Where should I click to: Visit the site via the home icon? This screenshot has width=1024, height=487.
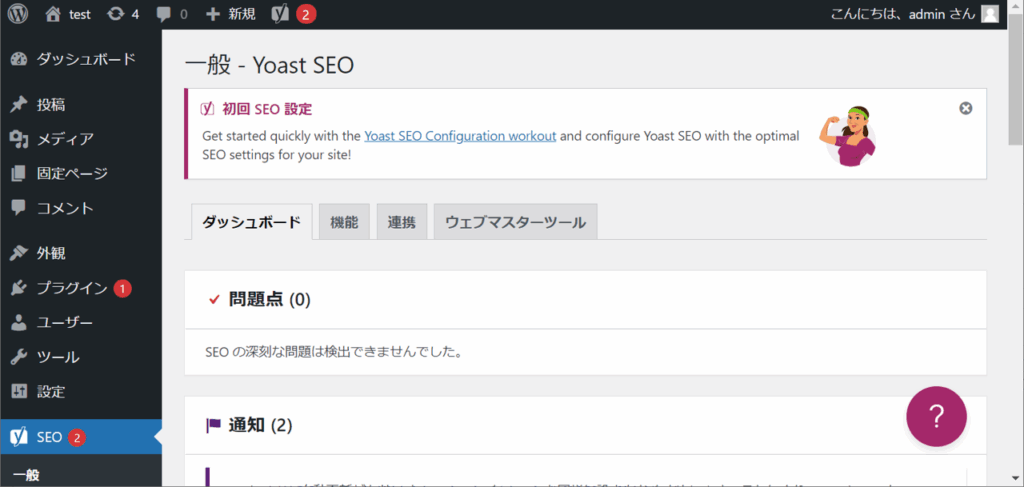coord(53,14)
